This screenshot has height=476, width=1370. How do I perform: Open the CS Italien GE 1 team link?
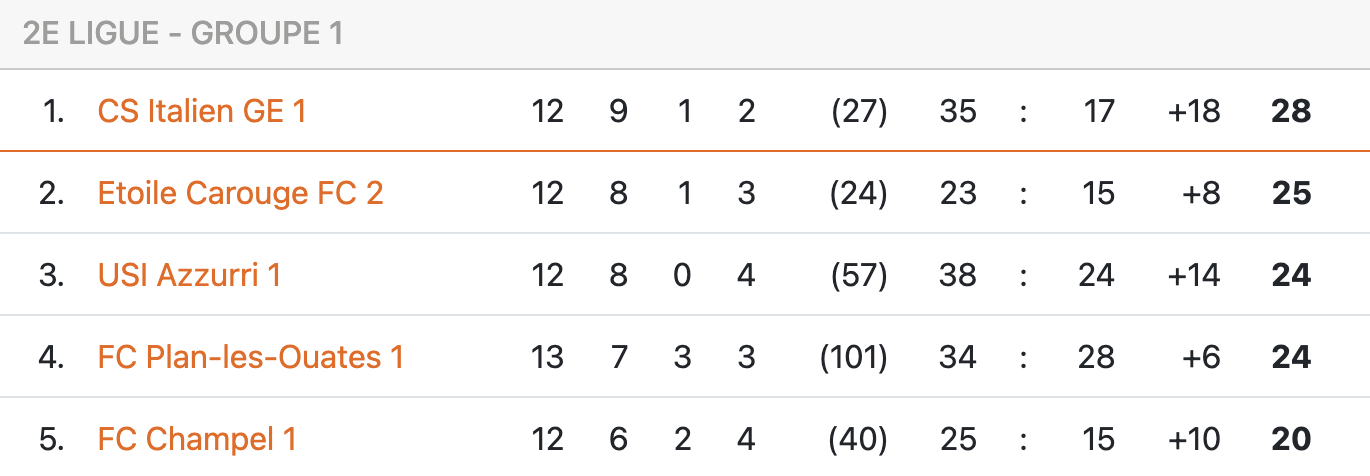(x=202, y=111)
